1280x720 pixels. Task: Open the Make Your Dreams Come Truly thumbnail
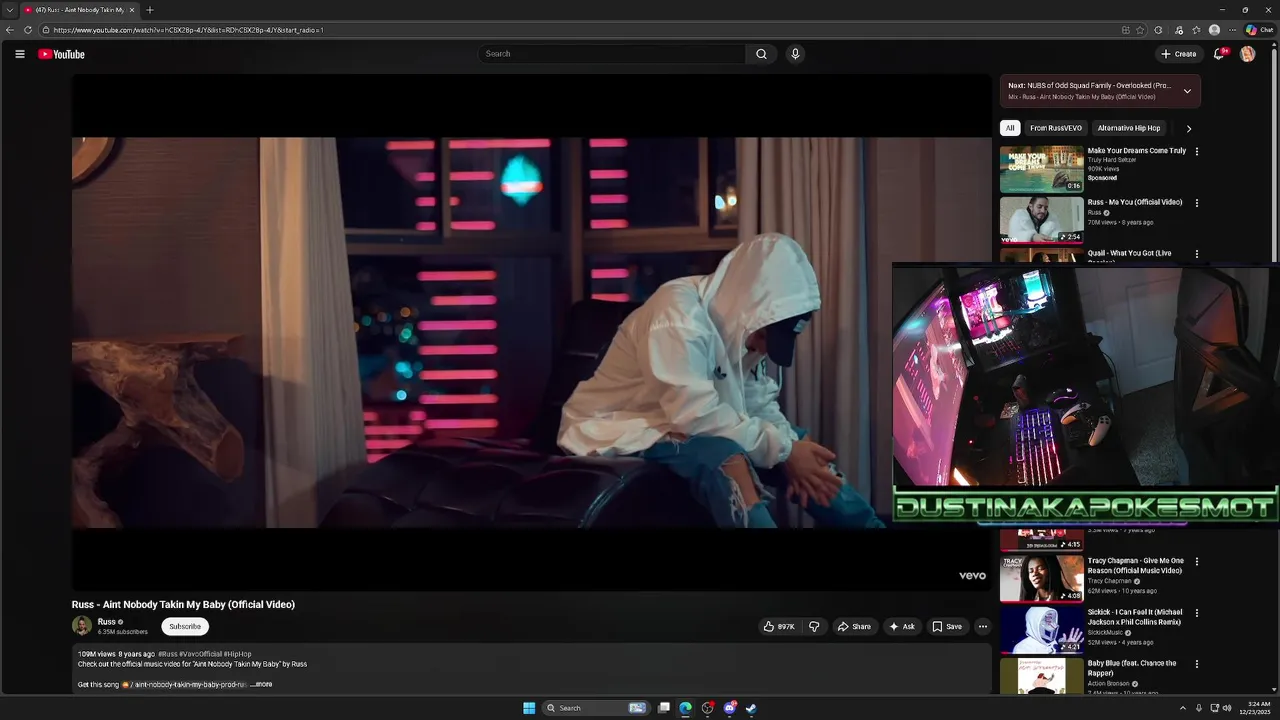1042,169
